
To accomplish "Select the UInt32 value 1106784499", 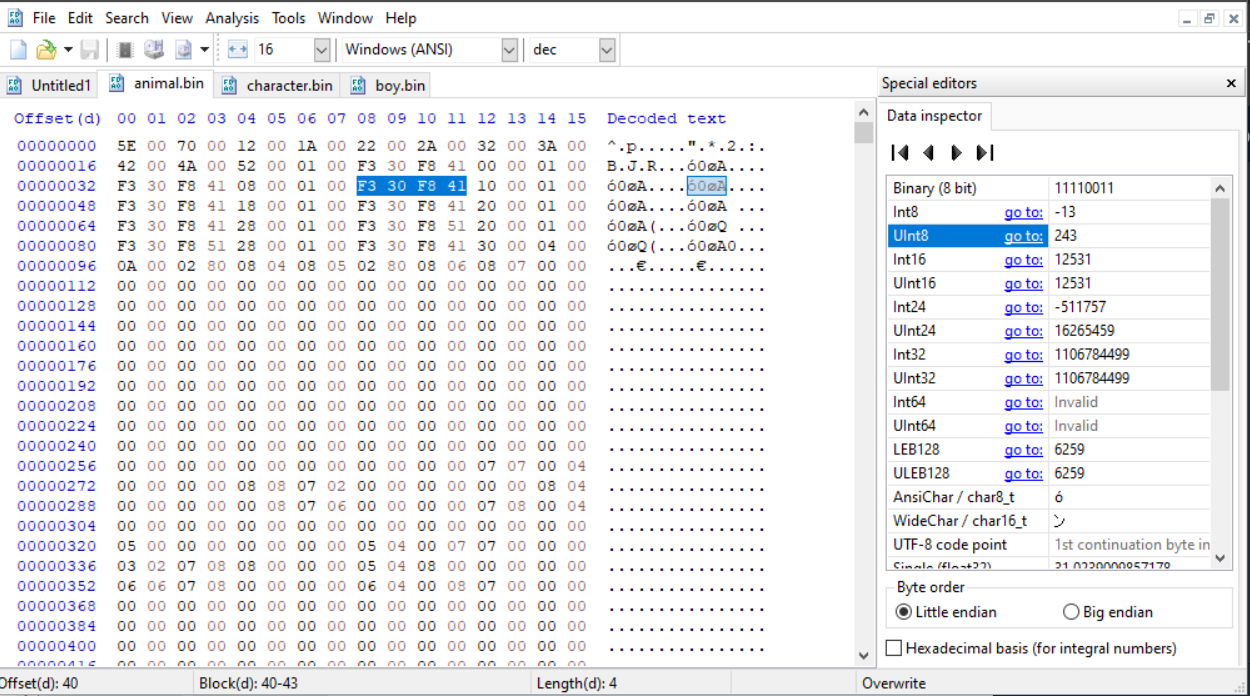I will click(x=1092, y=379).
